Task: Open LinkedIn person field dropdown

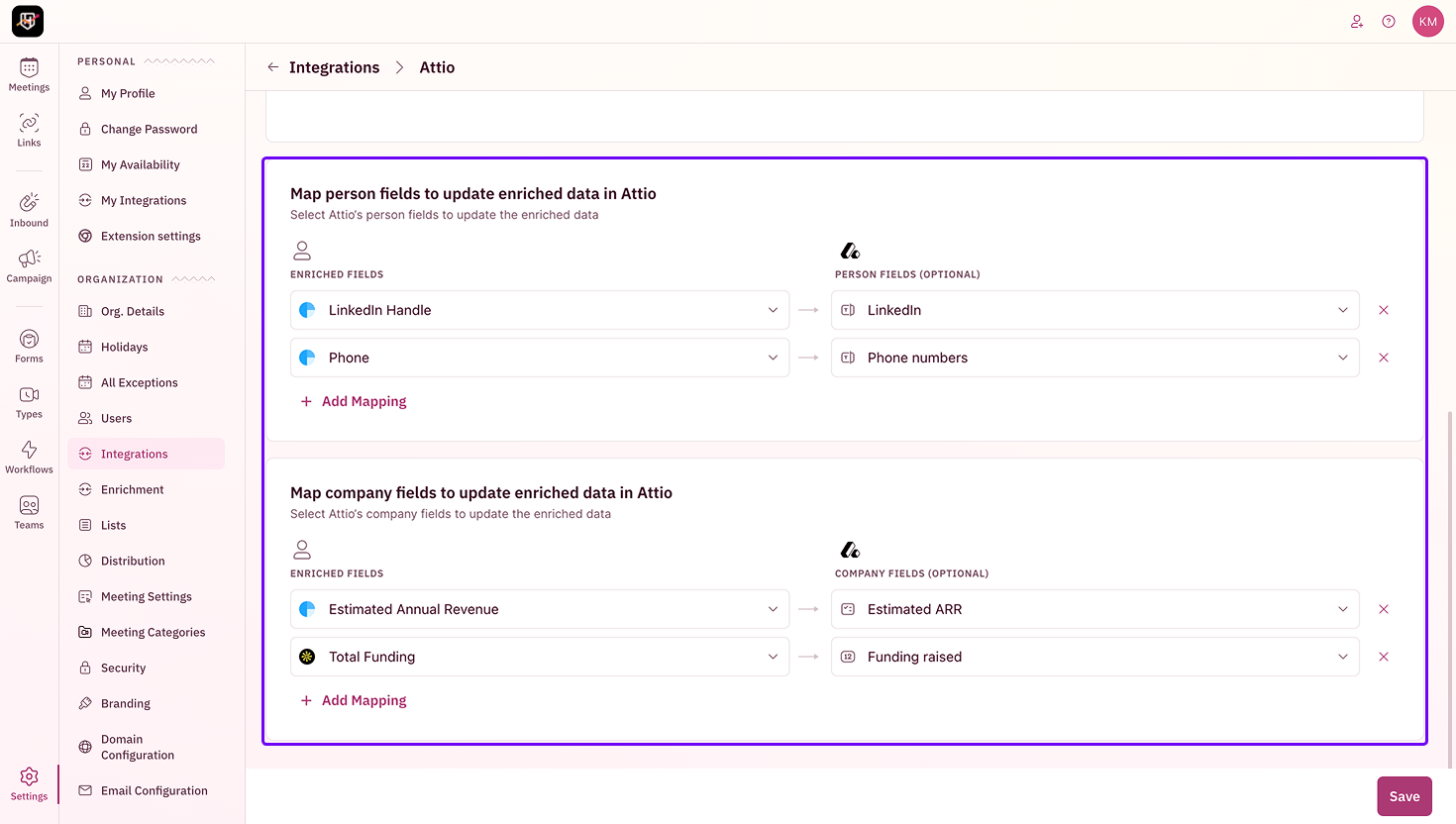Action: (1095, 310)
